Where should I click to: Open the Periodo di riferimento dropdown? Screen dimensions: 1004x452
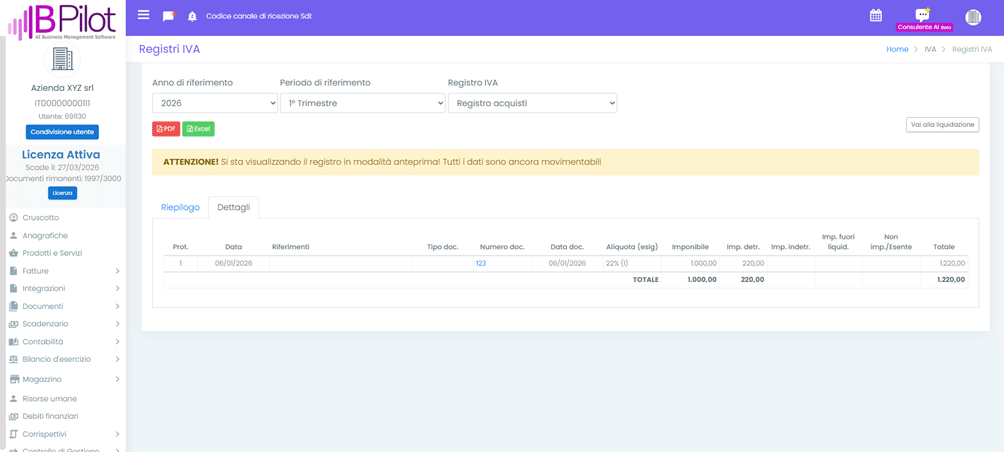click(x=362, y=103)
